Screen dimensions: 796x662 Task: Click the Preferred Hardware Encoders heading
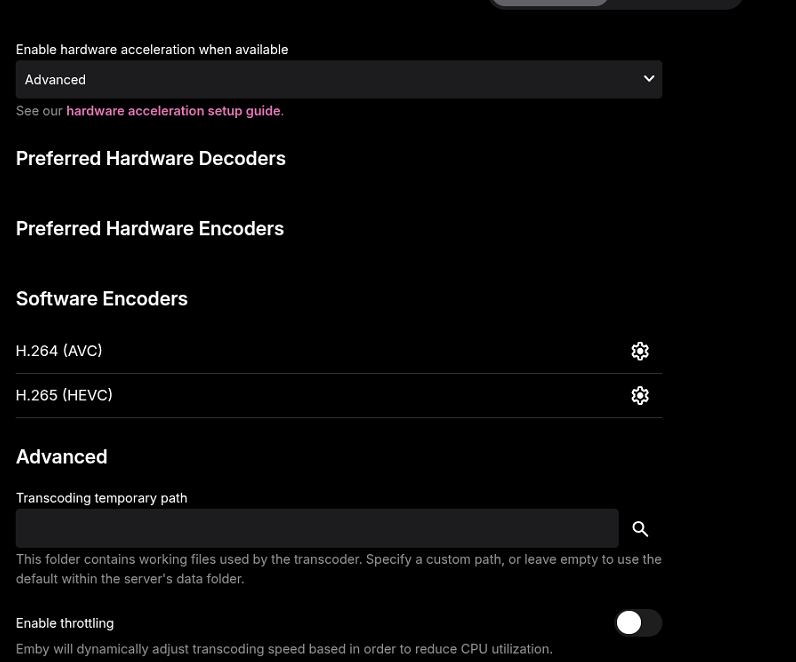click(x=150, y=229)
